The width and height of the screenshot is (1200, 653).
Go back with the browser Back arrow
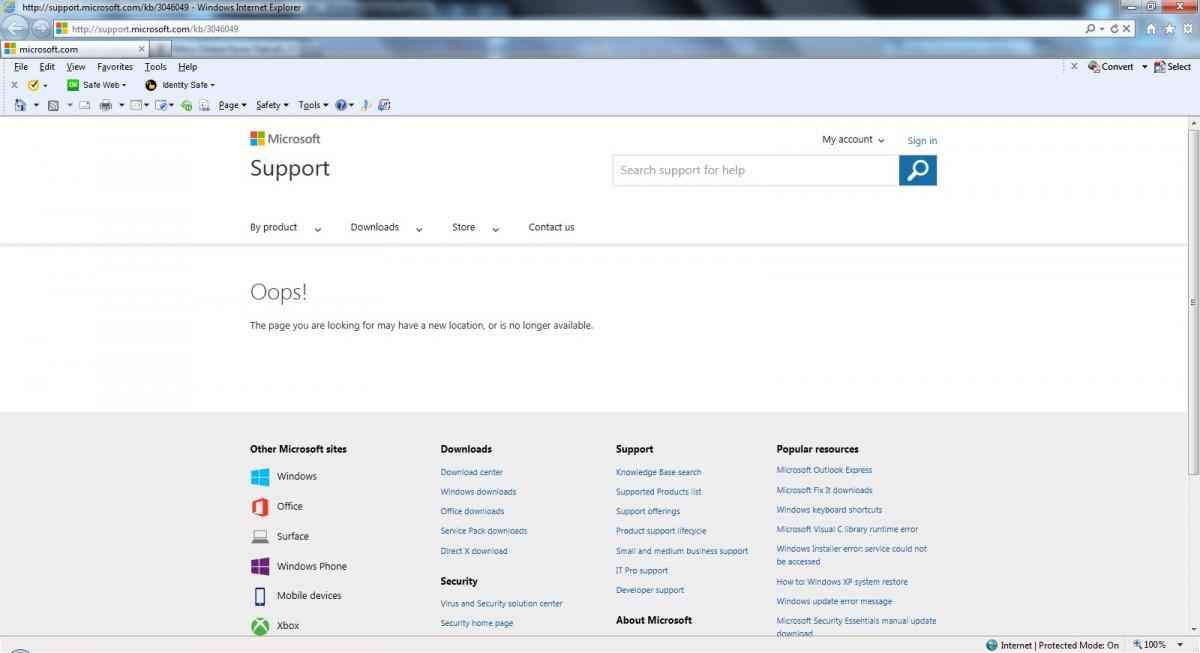tap(17, 28)
